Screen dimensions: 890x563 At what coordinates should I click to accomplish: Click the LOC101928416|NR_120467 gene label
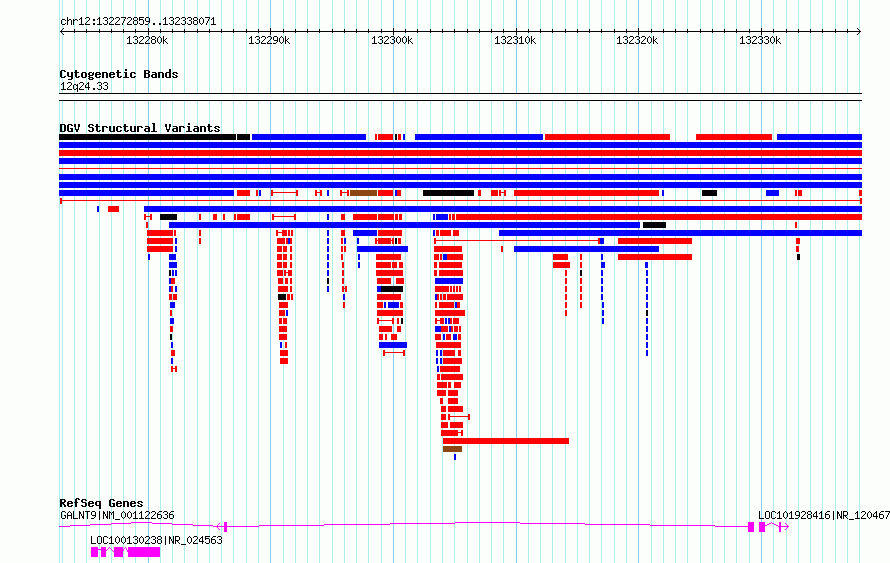824,515
